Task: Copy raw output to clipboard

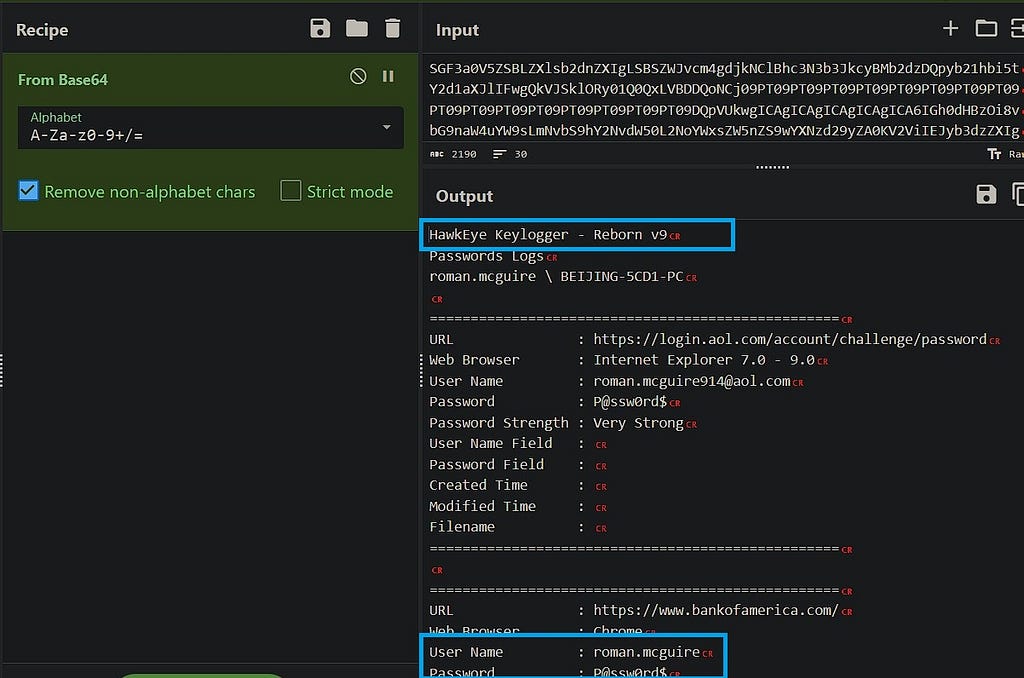Action: 1017,194
